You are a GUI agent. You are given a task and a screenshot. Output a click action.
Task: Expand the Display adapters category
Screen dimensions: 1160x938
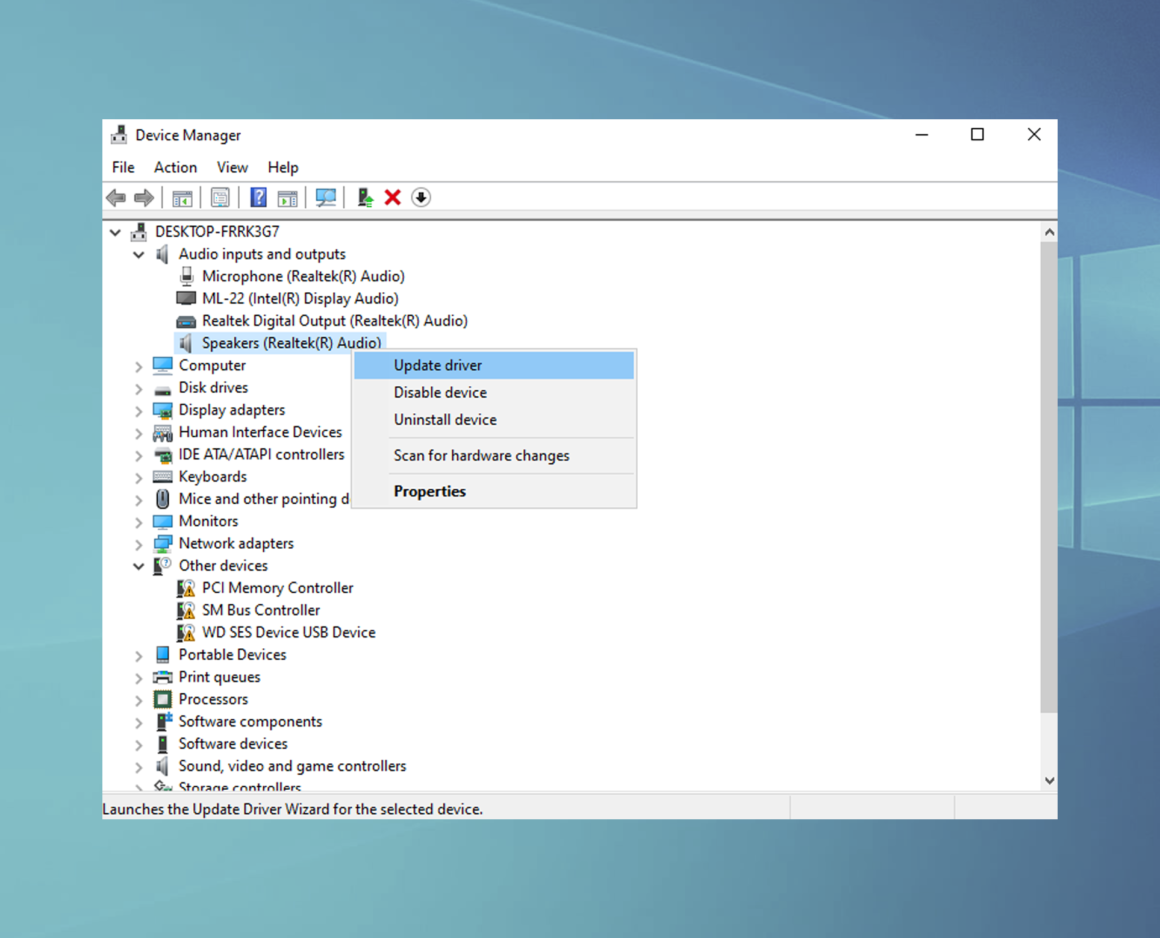(139, 410)
